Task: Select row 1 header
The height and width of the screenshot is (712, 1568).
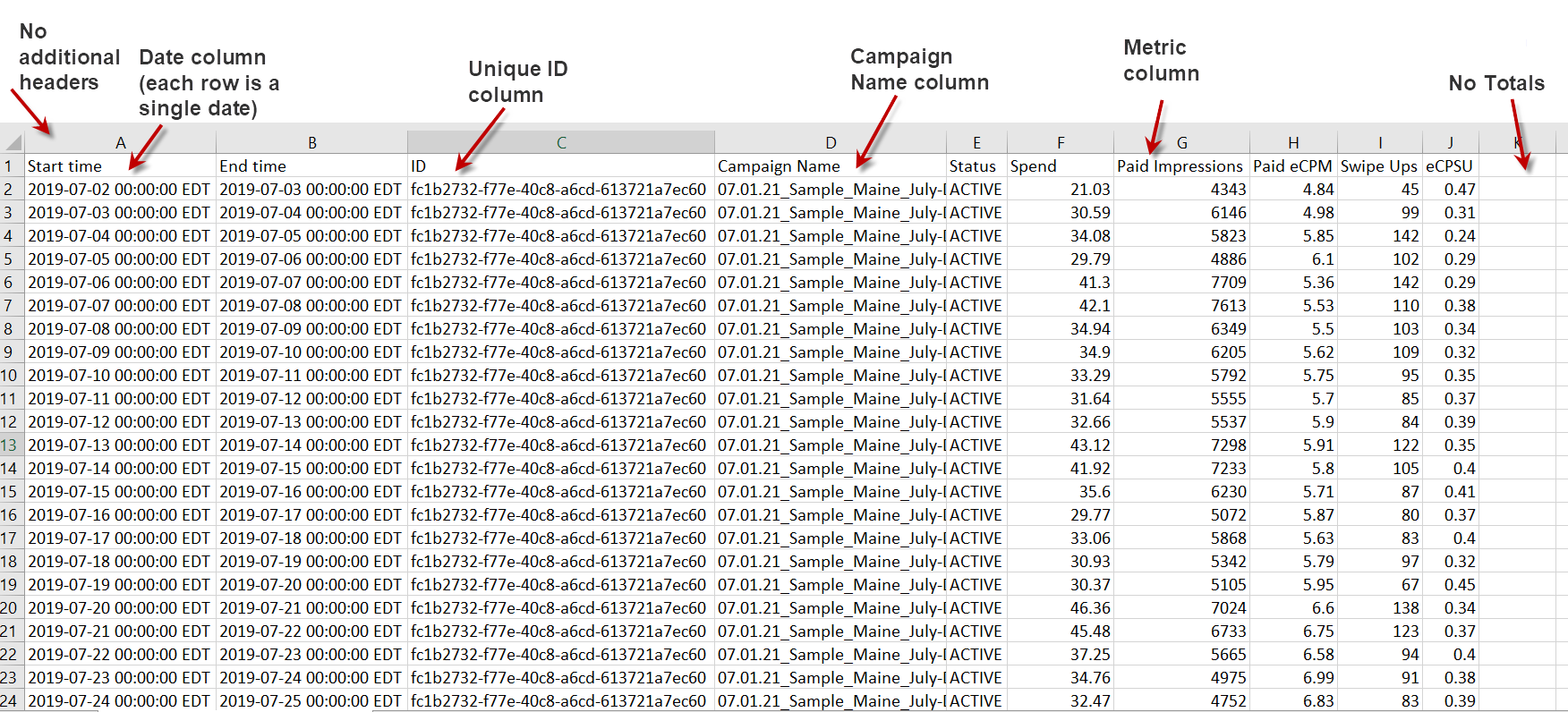Action: (12, 165)
